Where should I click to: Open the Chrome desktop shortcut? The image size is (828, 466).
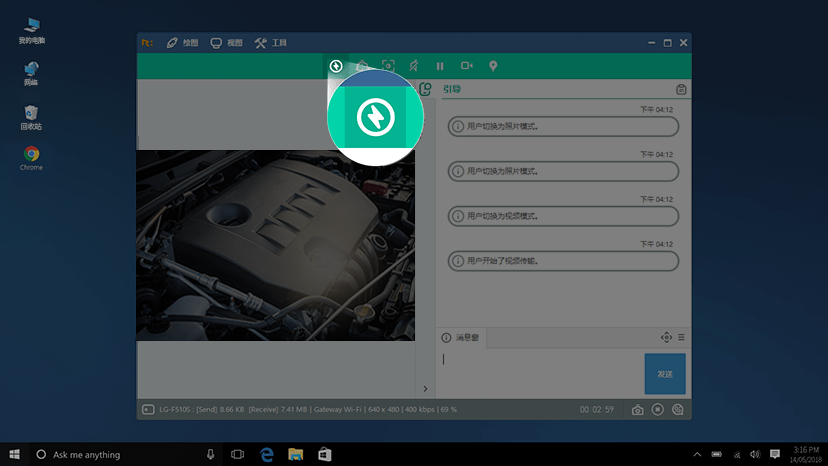(x=31, y=158)
